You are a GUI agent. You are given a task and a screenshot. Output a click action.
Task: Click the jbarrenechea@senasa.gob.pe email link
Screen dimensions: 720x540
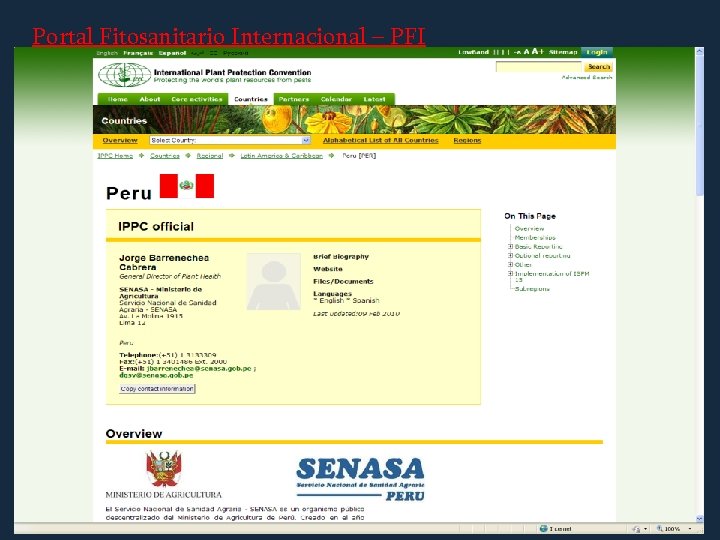pyautogui.click(x=199, y=369)
